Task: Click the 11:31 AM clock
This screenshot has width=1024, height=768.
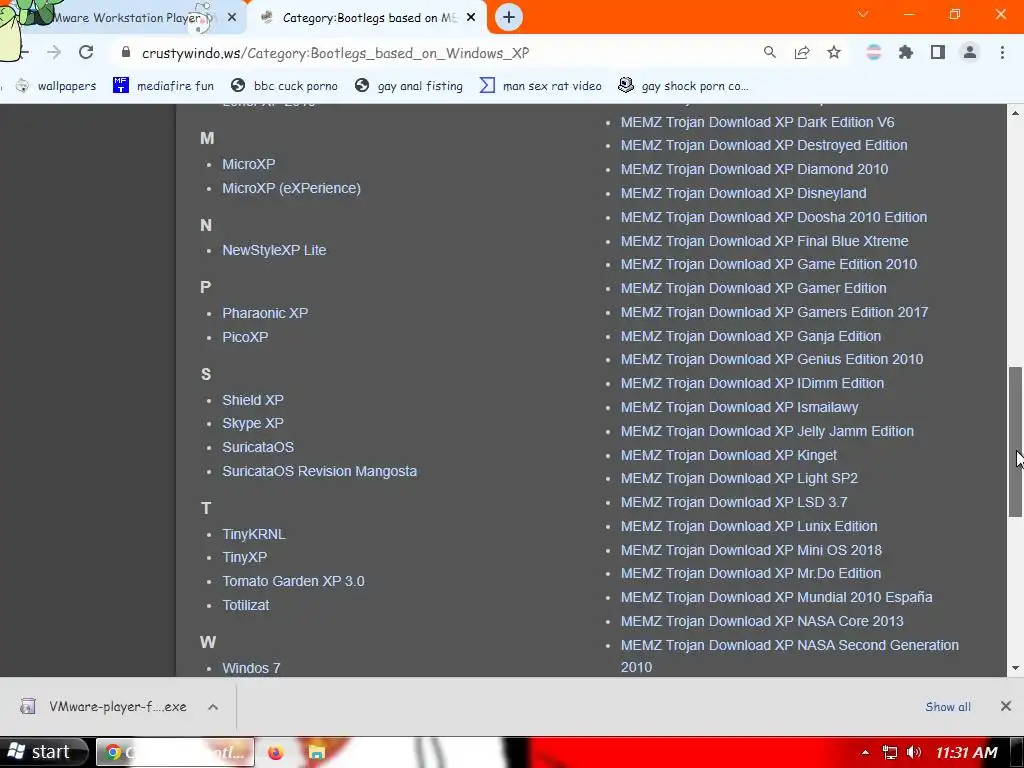Action: coord(967,752)
